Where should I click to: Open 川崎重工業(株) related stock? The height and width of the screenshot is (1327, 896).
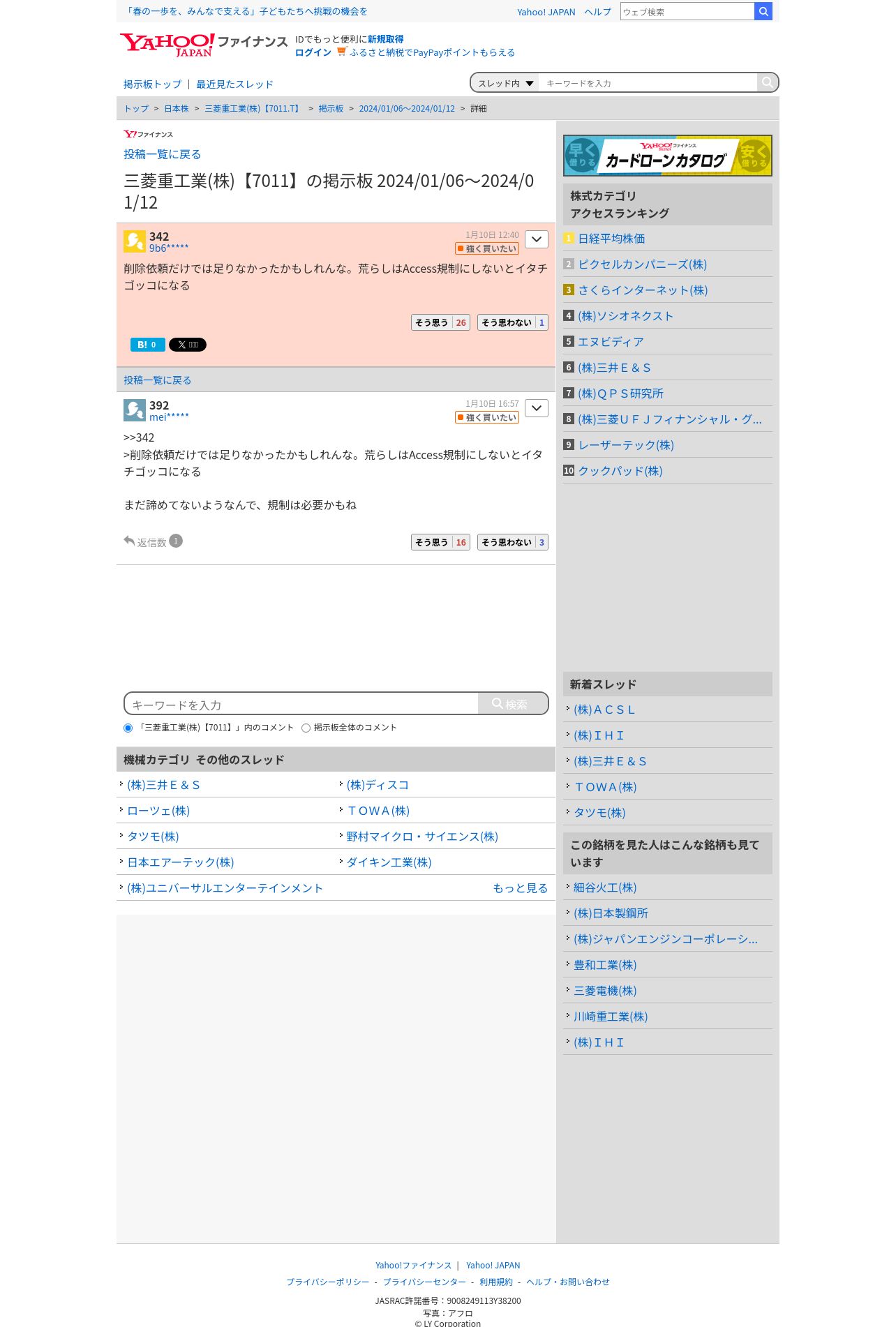611,1017
